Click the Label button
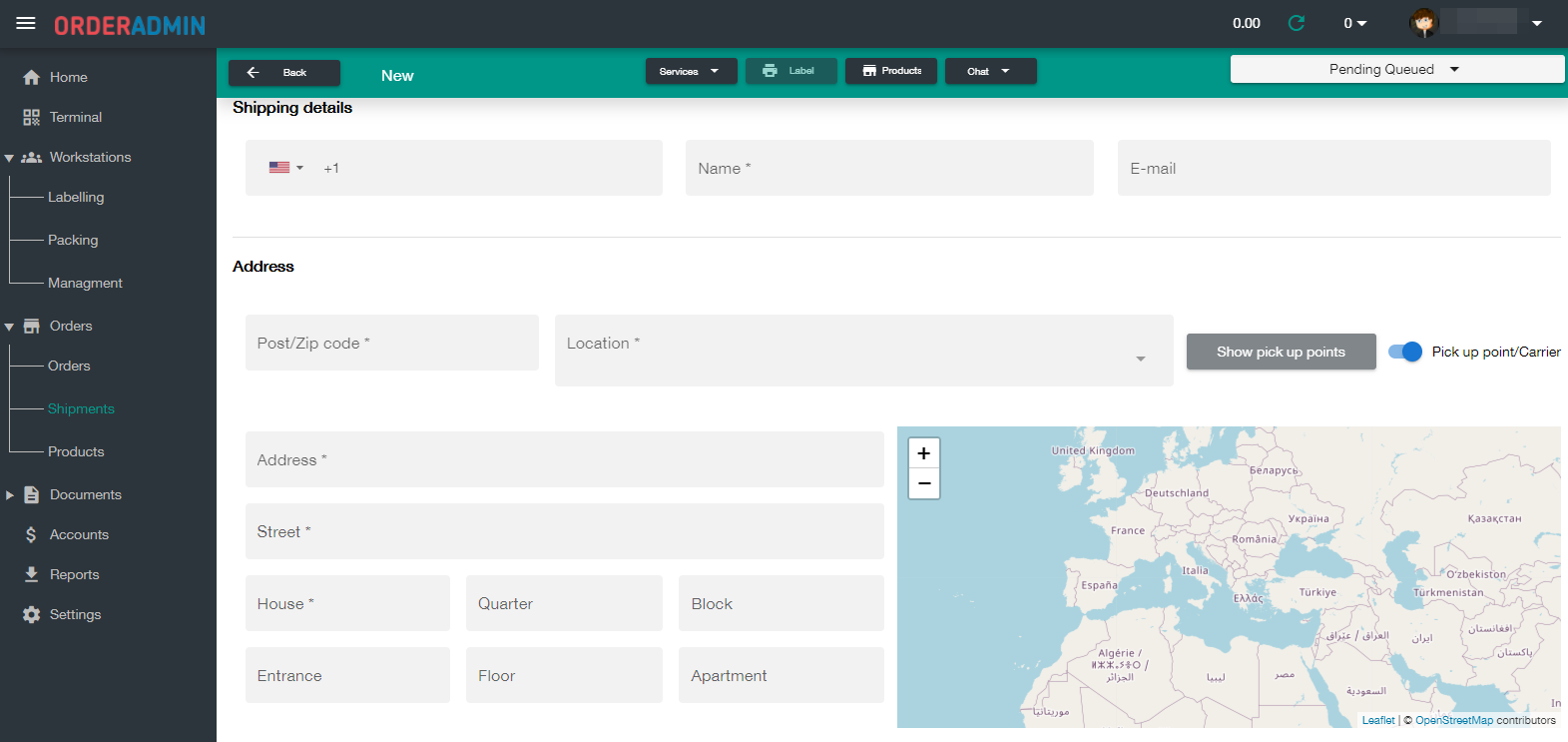Viewport: 1568px width, 742px height. point(790,71)
